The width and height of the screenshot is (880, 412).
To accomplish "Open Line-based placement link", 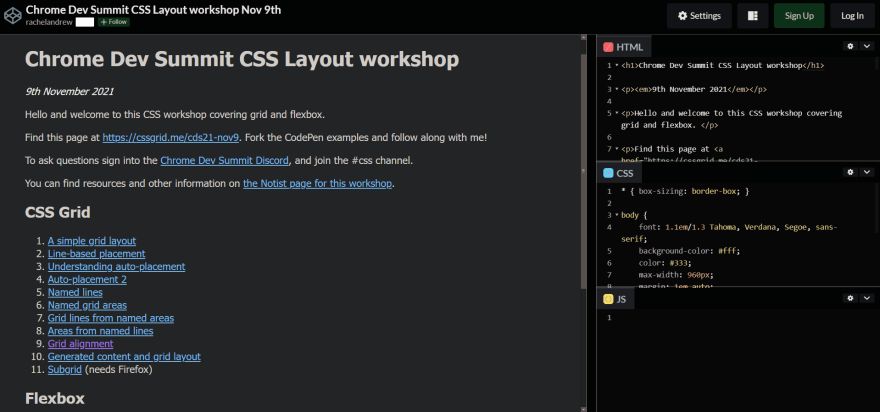I will [97, 254].
